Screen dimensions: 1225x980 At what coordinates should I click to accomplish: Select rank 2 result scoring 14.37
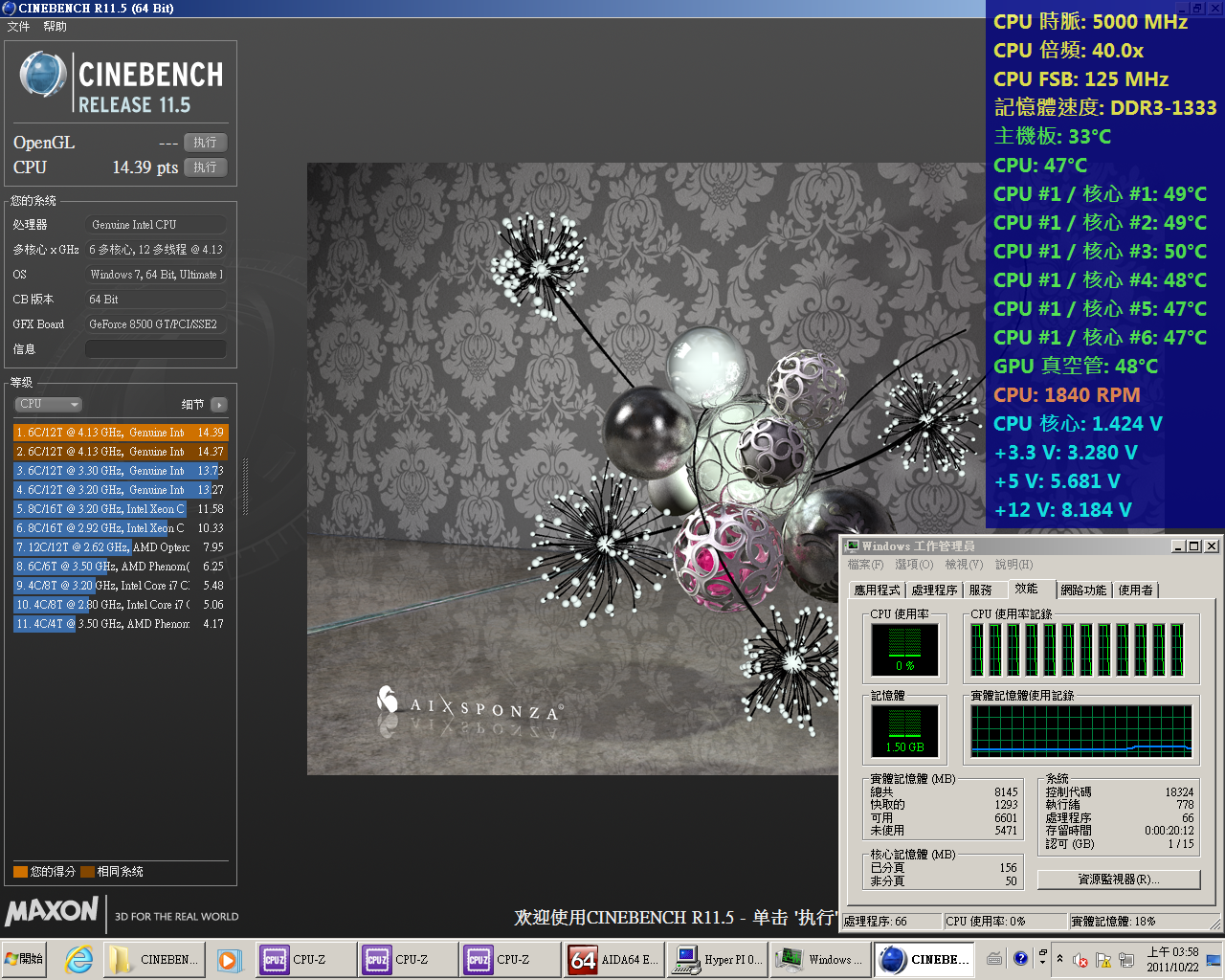pos(121,452)
